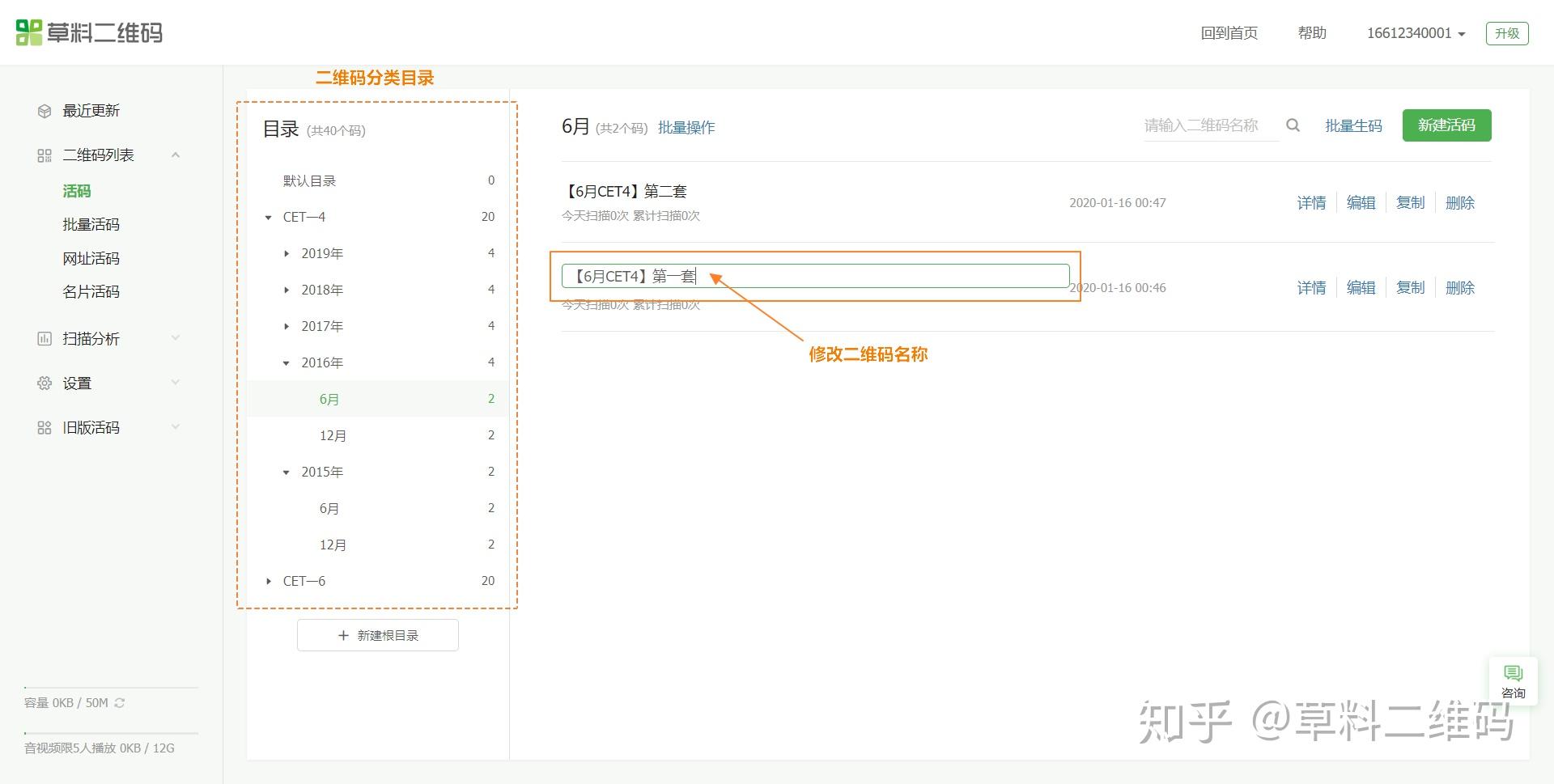Collapse the 2015年 folder arrow
This screenshot has height=784, width=1554.
click(x=287, y=473)
